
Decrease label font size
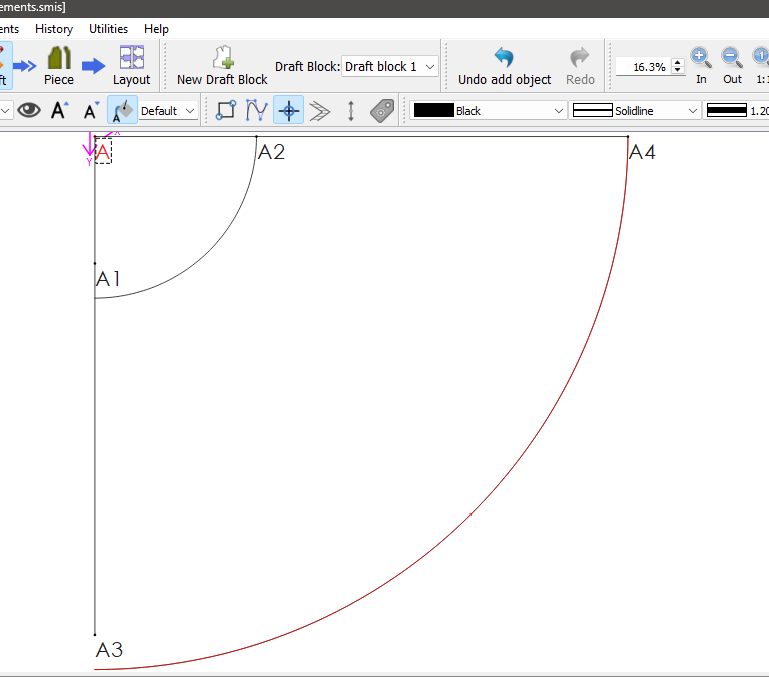coord(91,110)
